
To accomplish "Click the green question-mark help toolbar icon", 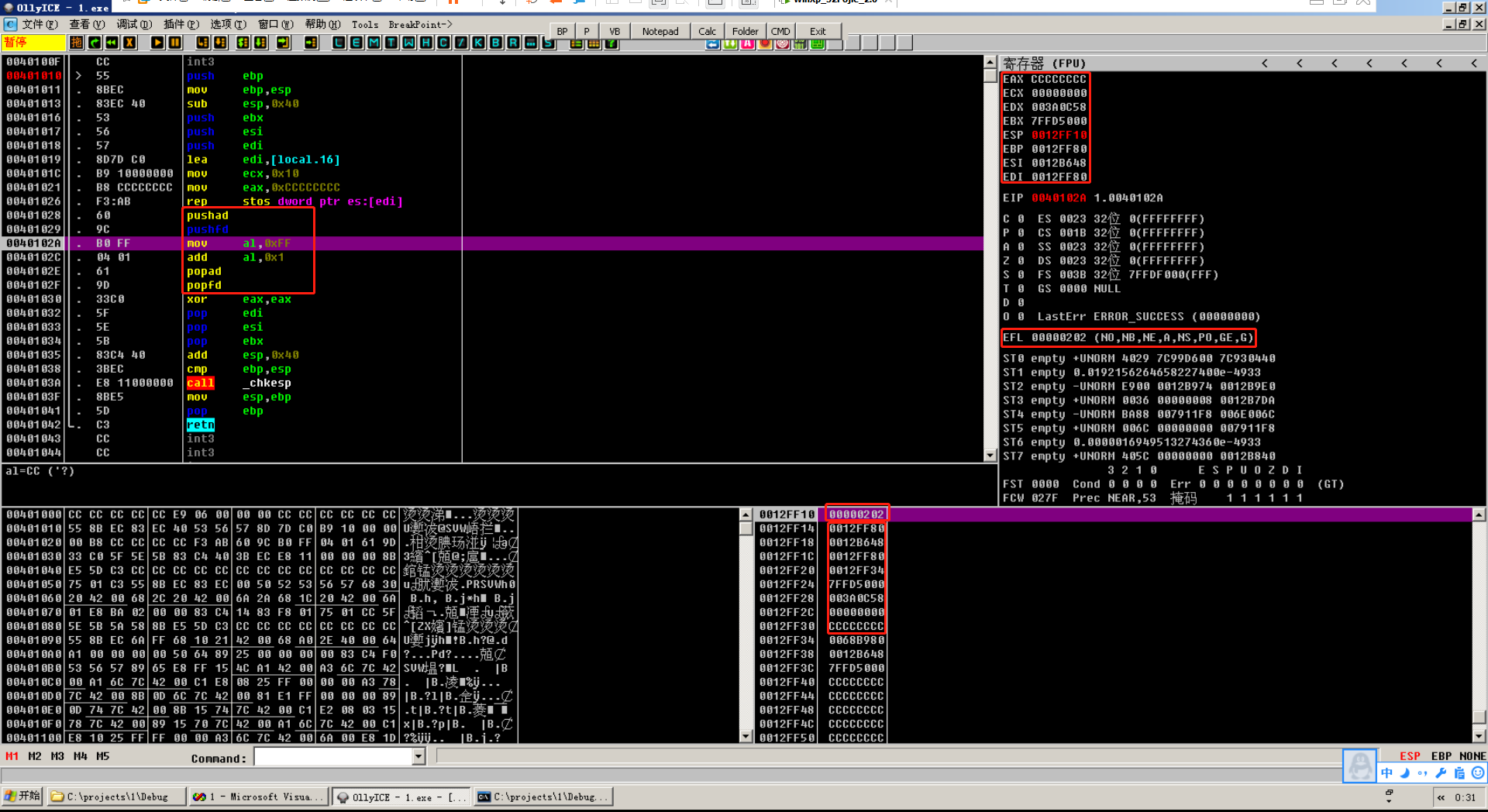I will tap(611, 43).
